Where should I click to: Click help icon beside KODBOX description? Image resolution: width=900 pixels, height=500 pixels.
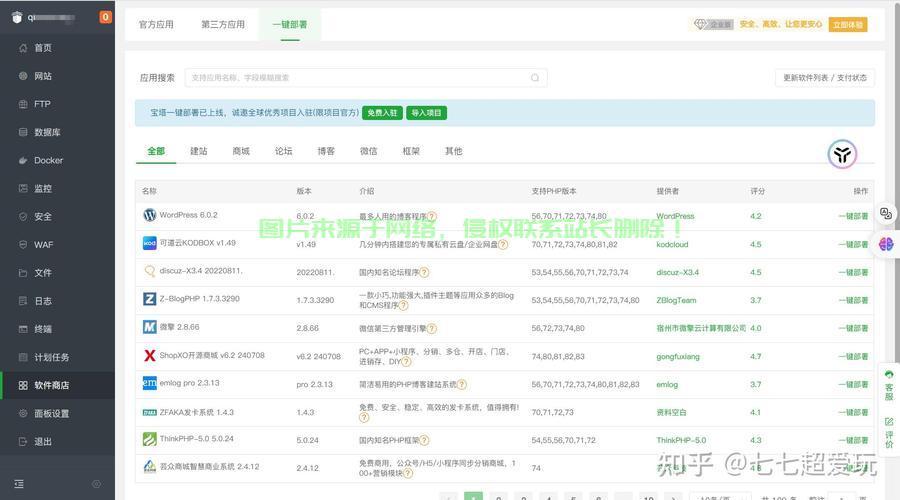(503, 245)
